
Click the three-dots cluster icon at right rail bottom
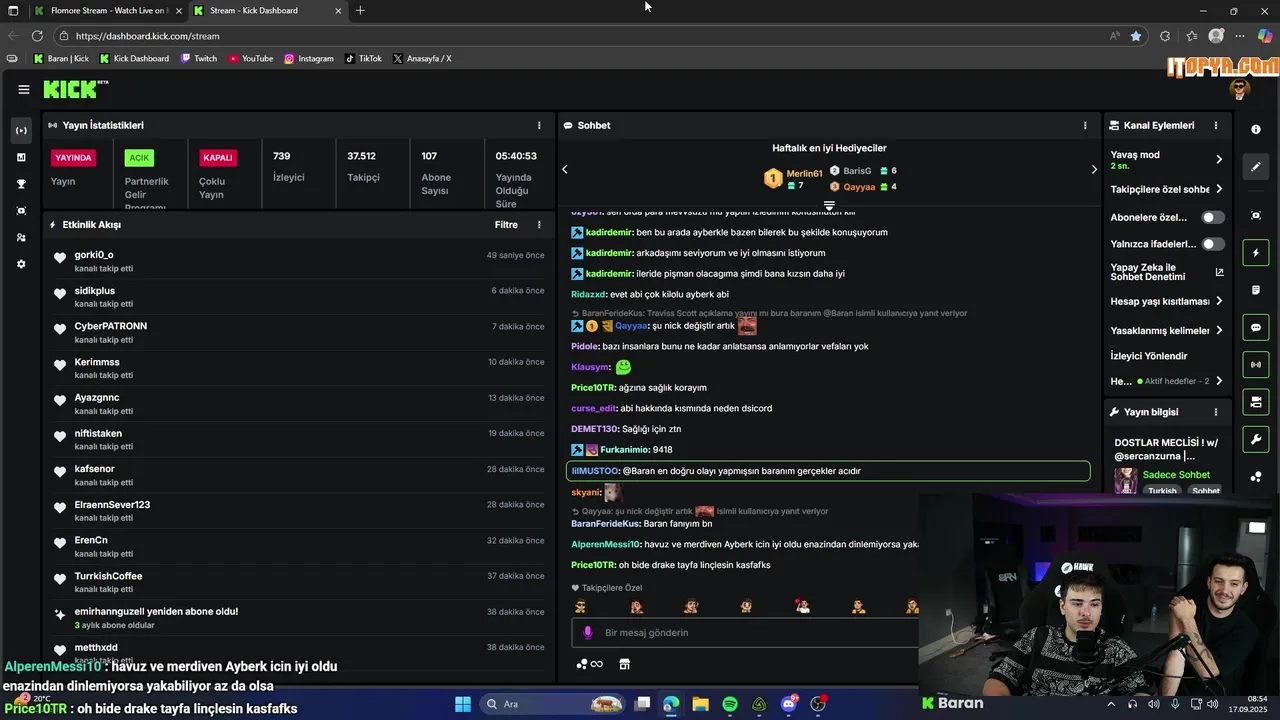pyautogui.click(x=1256, y=477)
